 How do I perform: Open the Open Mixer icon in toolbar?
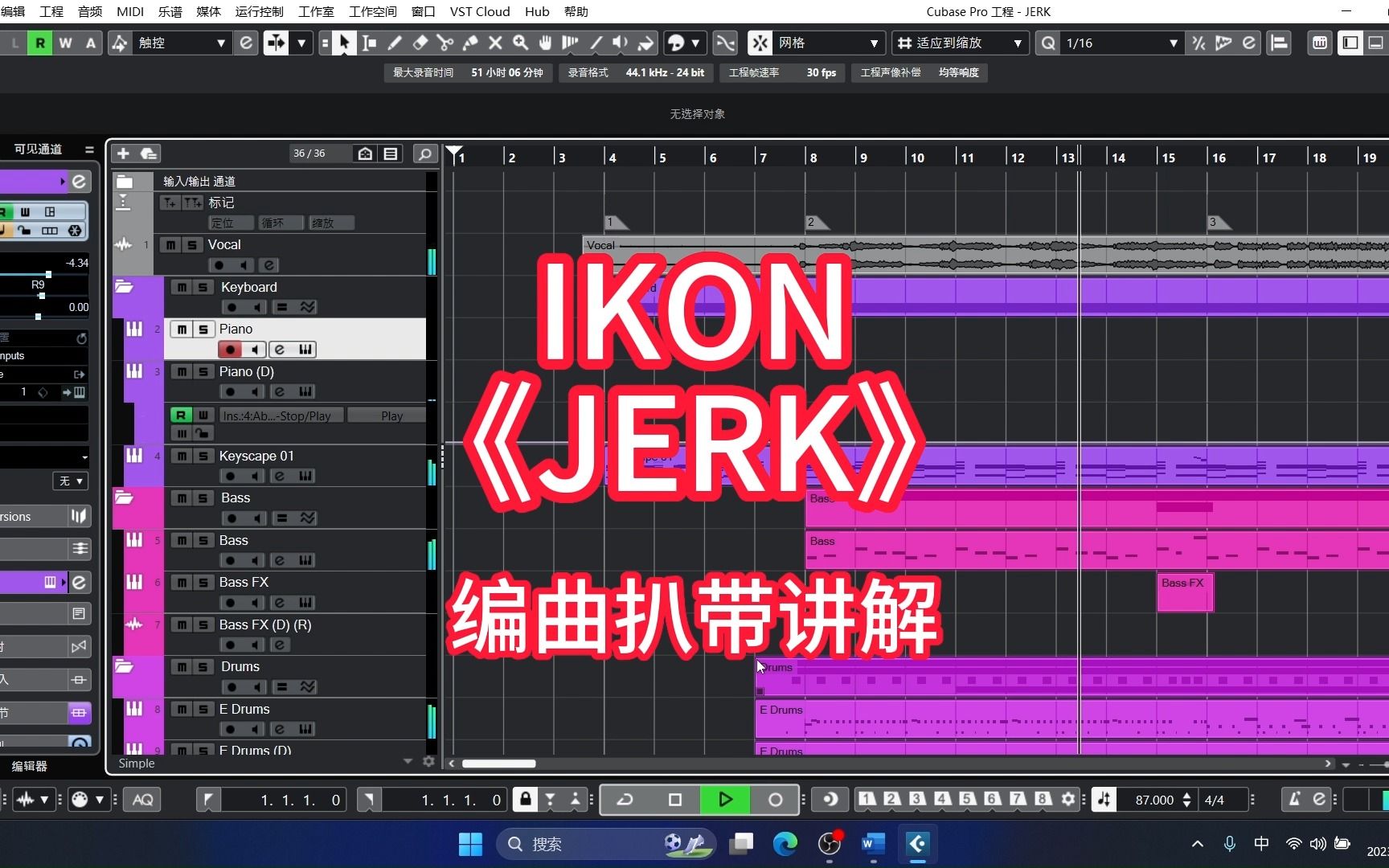[1320, 43]
